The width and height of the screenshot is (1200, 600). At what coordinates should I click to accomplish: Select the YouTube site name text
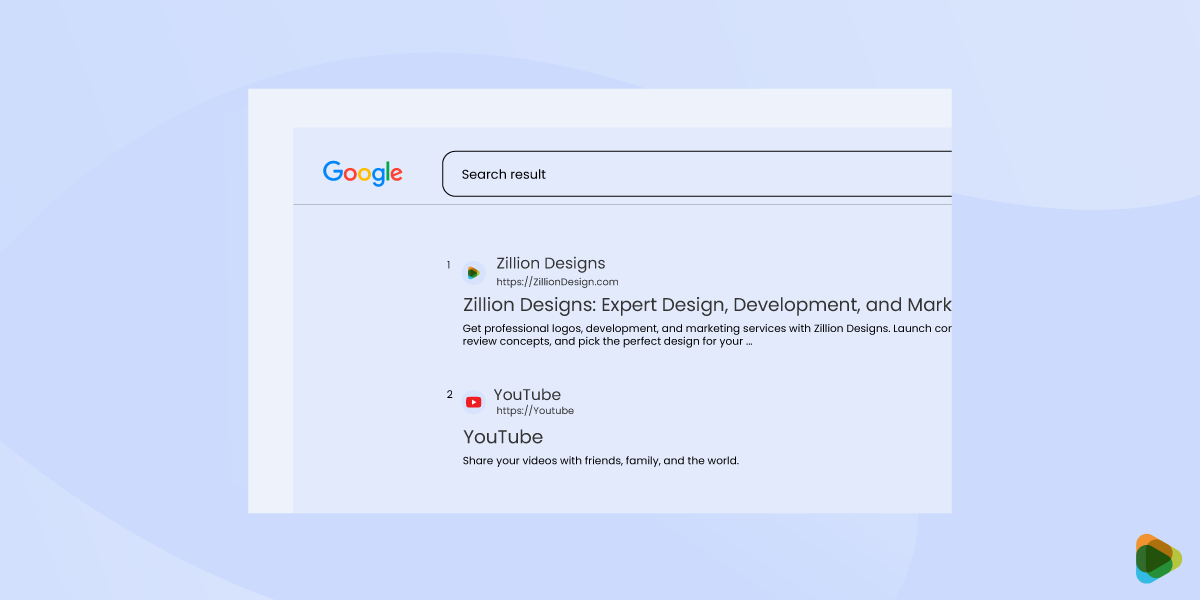[x=526, y=394]
